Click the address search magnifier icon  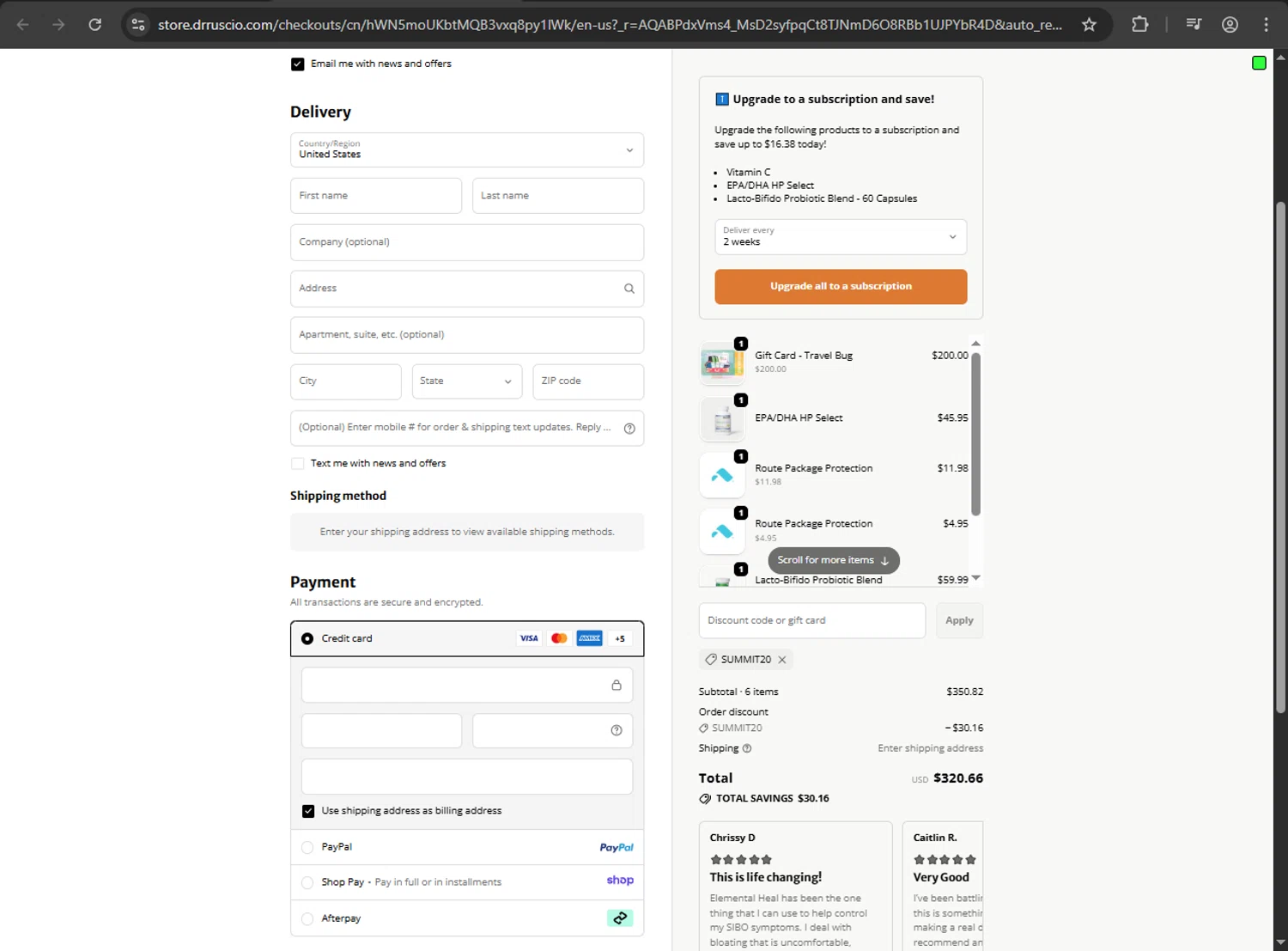pos(629,289)
